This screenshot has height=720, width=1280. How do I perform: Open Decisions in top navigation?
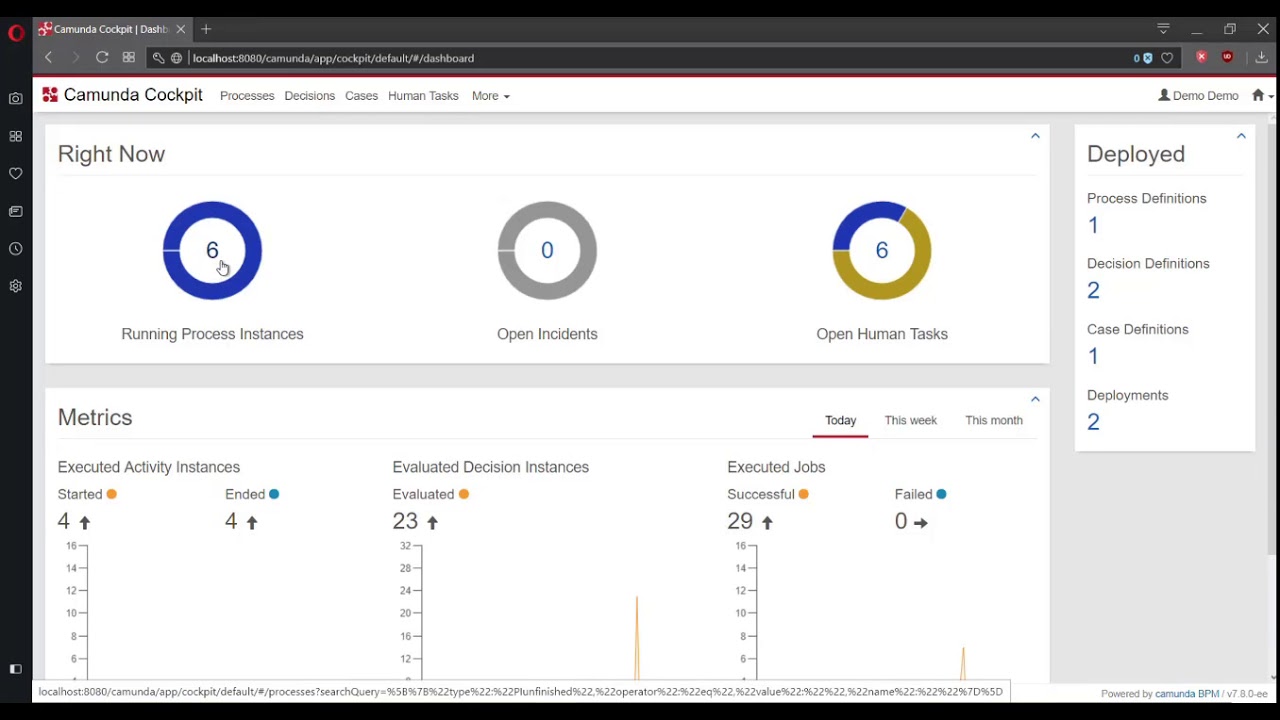pyautogui.click(x=309, y=96)
